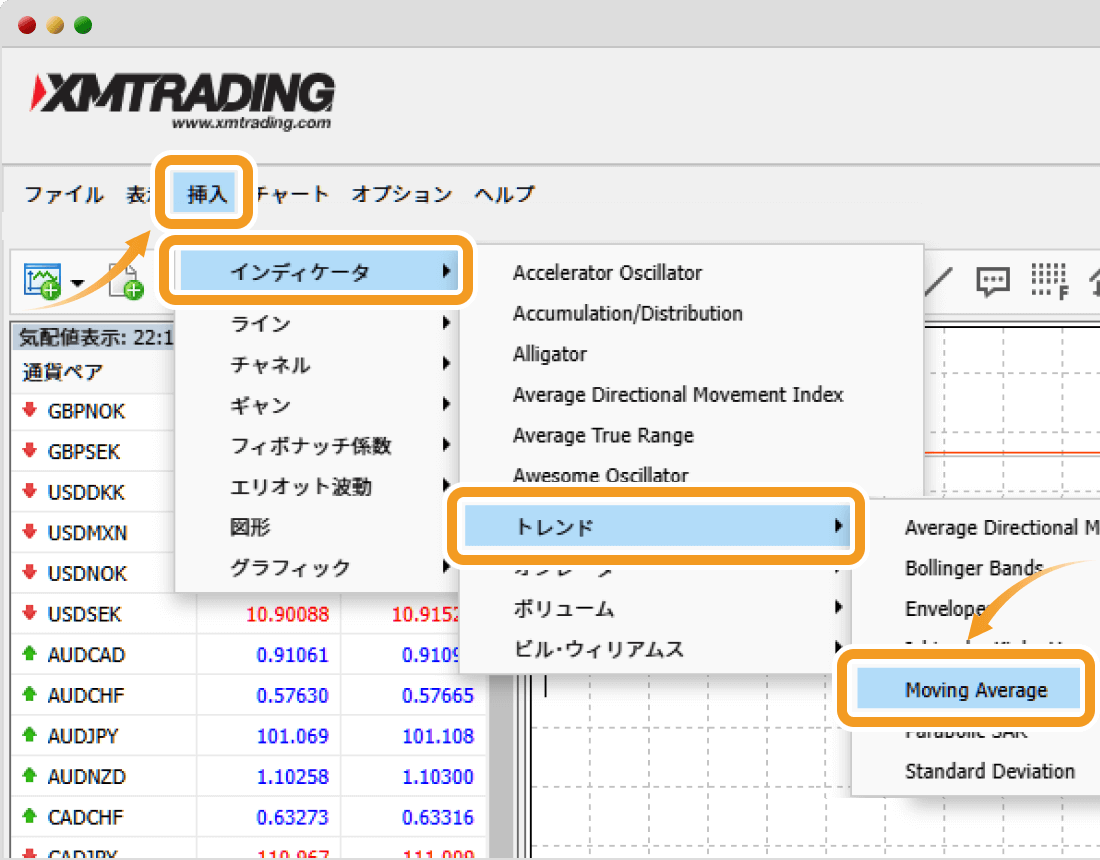The image size is (1100, 860).
Task: Click the green up arrow beside AUDCAD
Action: [x=29, y=654]
